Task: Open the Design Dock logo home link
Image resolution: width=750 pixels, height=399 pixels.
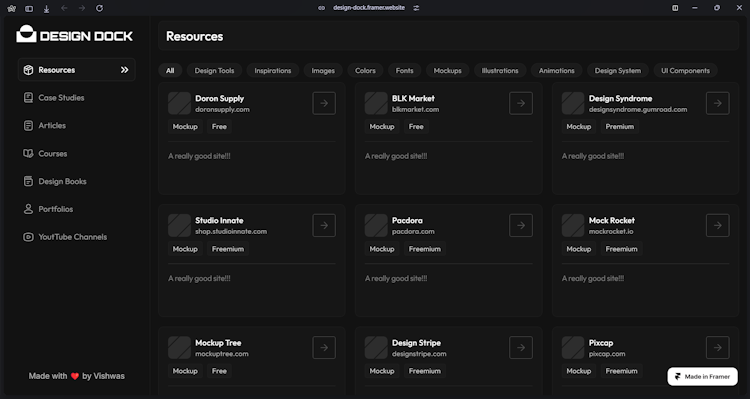Action: tap(74, 34)
